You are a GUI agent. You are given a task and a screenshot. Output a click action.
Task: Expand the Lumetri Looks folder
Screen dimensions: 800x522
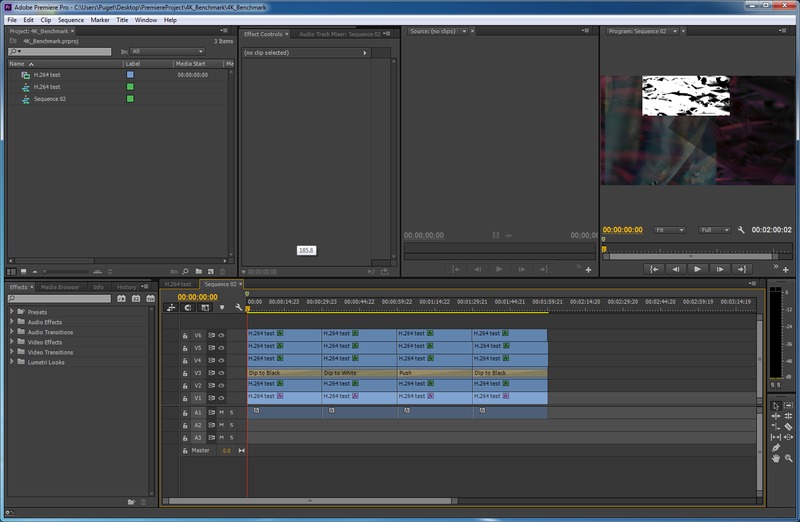pos(12,362)
